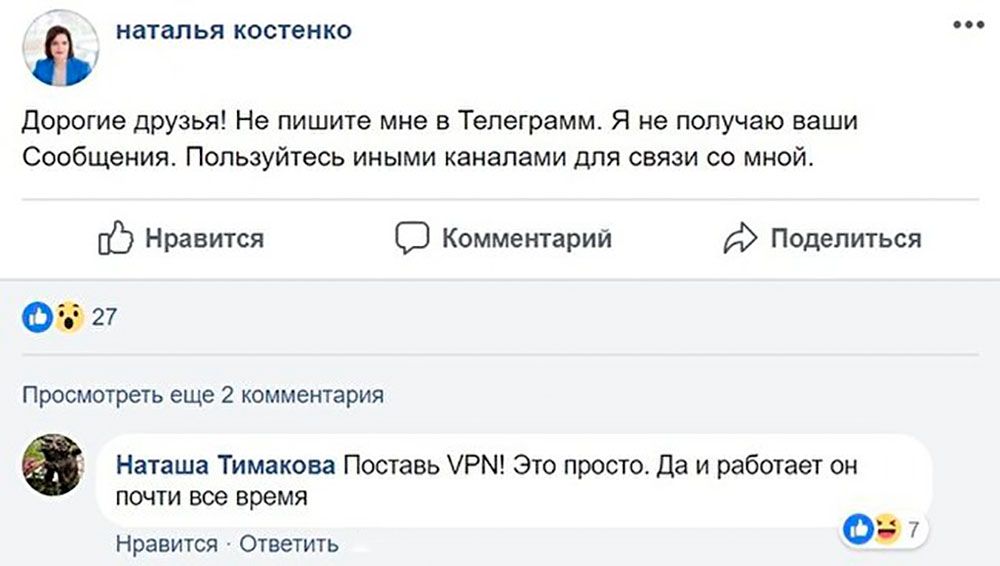View the 7 comment reactions count

[x=913, y=528]
